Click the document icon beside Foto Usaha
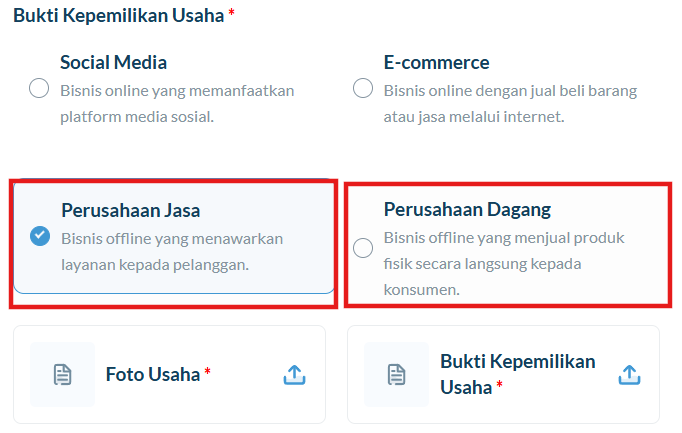The image size is (682, 433). coord(62,375)
